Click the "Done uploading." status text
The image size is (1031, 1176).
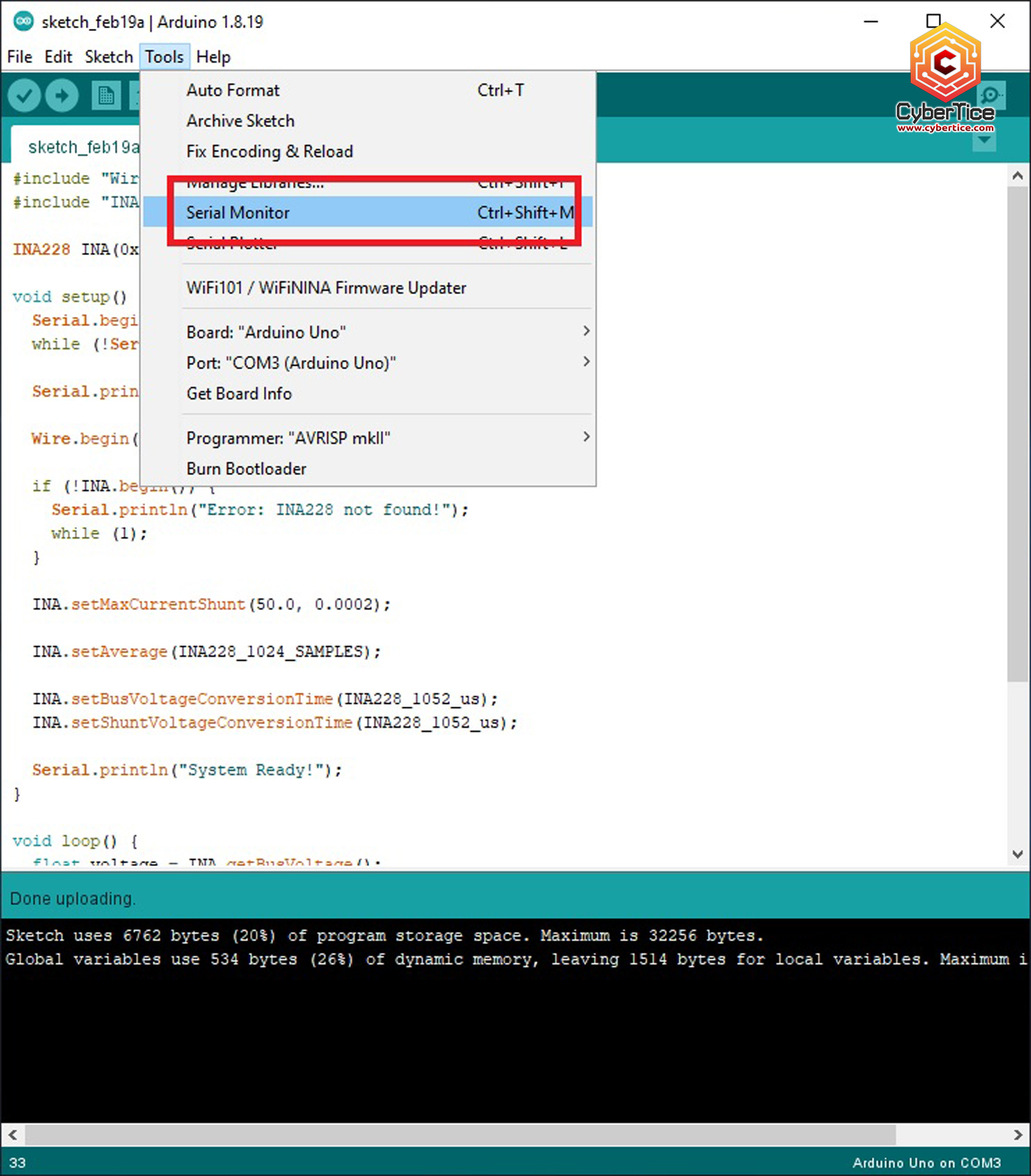72,898
